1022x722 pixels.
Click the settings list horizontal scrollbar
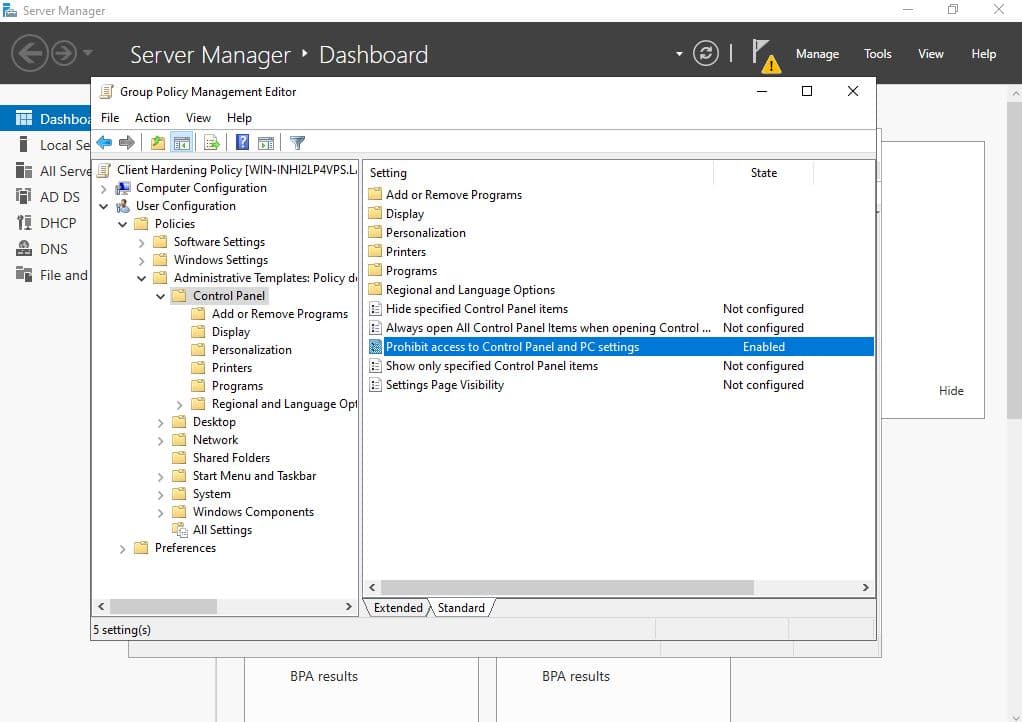pos(566,588)
